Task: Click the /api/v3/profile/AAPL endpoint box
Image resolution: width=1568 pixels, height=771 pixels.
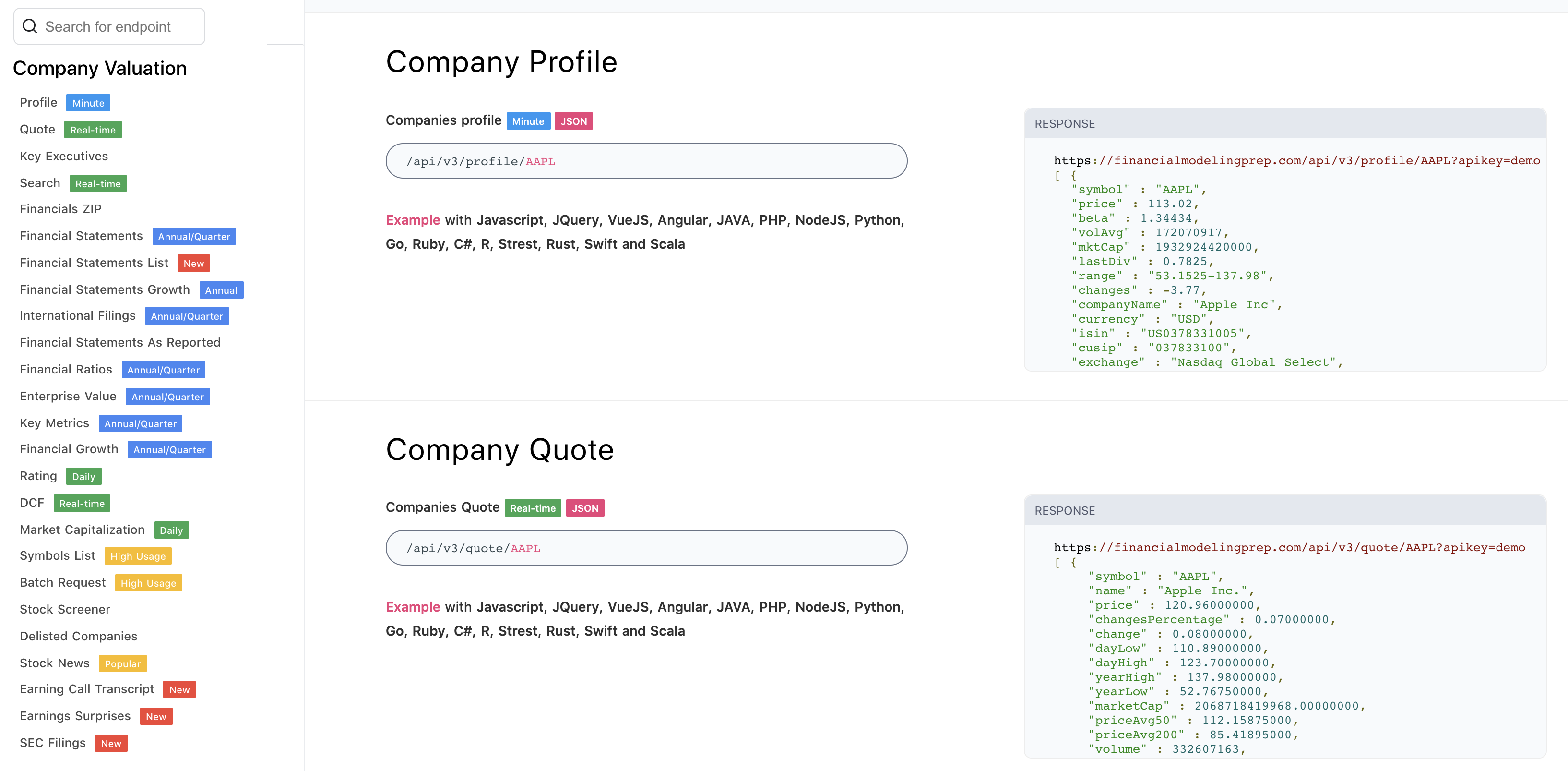Action: point(646,161)
